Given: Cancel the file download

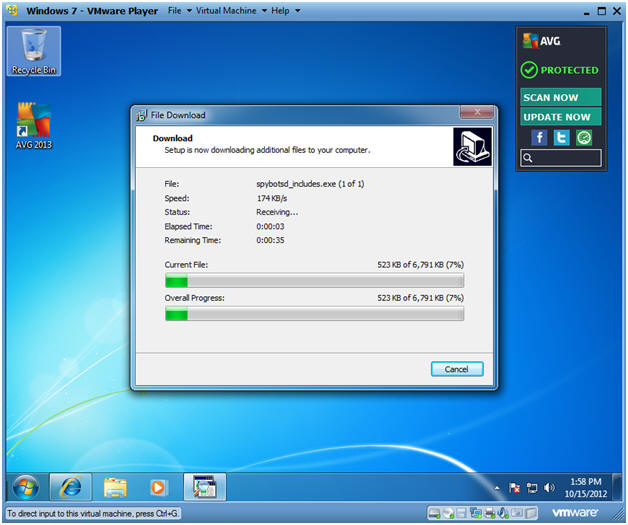Looking at the screenshot, I should click(x=457, y=369).
